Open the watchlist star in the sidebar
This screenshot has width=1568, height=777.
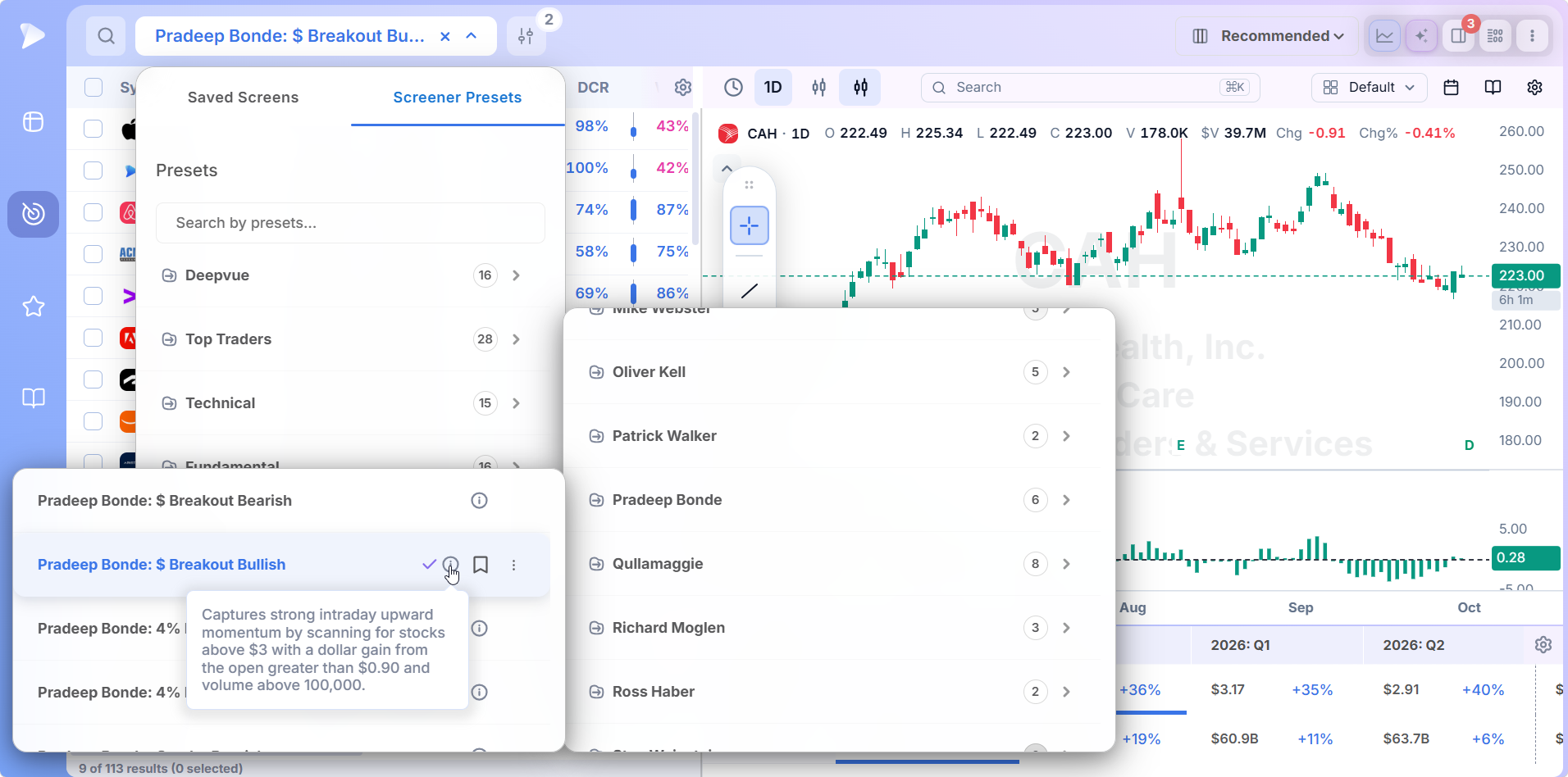34,307
